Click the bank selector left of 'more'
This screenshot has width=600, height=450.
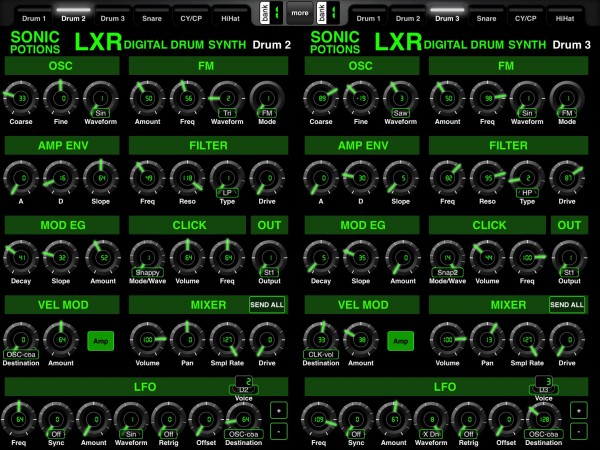point(271,13)
